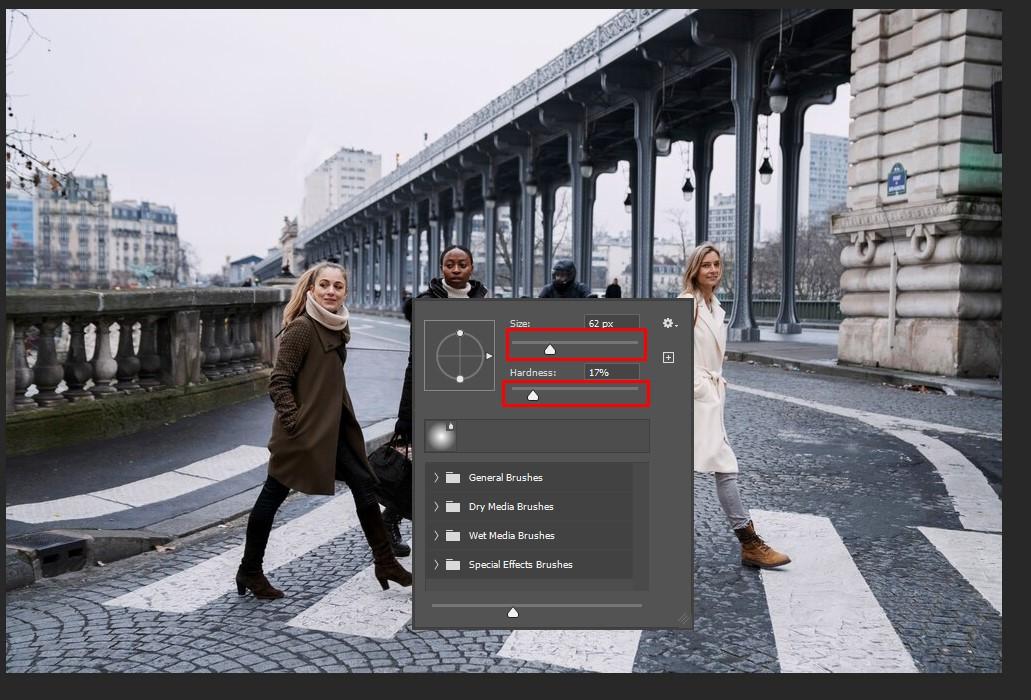Click the Hardness slider handle
Image resolution: width=1031 pixels, height=700 pixels.
click(533, 395)
